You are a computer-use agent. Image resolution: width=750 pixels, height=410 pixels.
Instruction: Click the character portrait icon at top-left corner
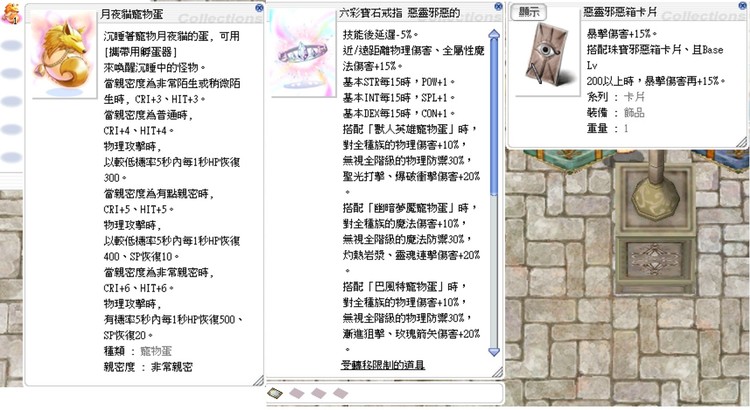click(x=10, y=13)
